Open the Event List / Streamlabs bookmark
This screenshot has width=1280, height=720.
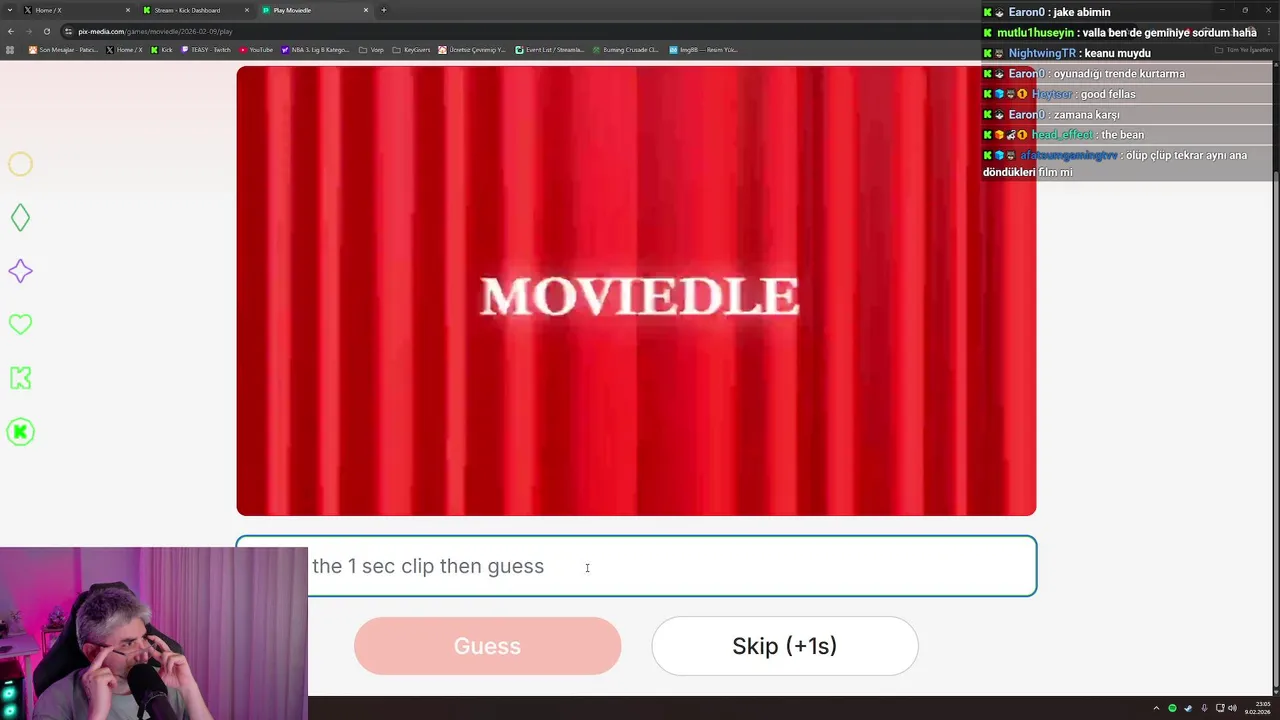[549, 49]
